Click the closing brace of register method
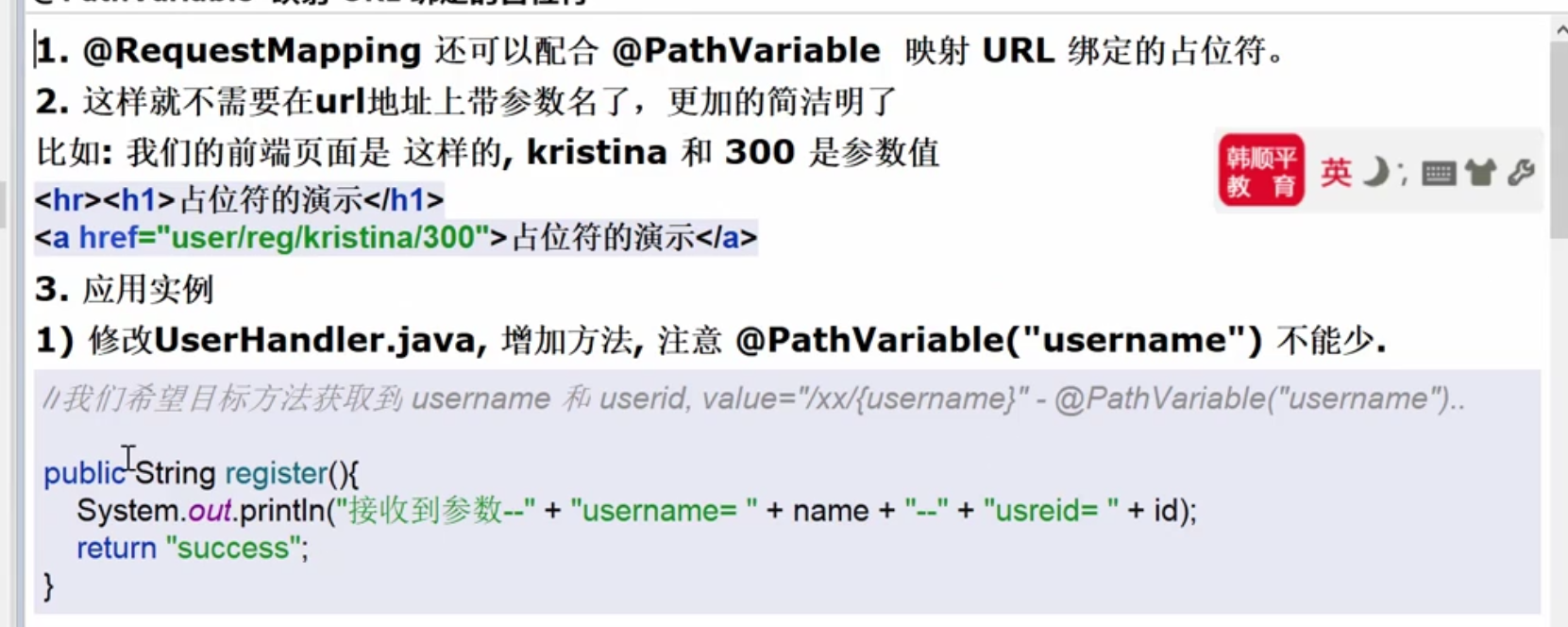The image size is (1568, 627). pos(49,587)
